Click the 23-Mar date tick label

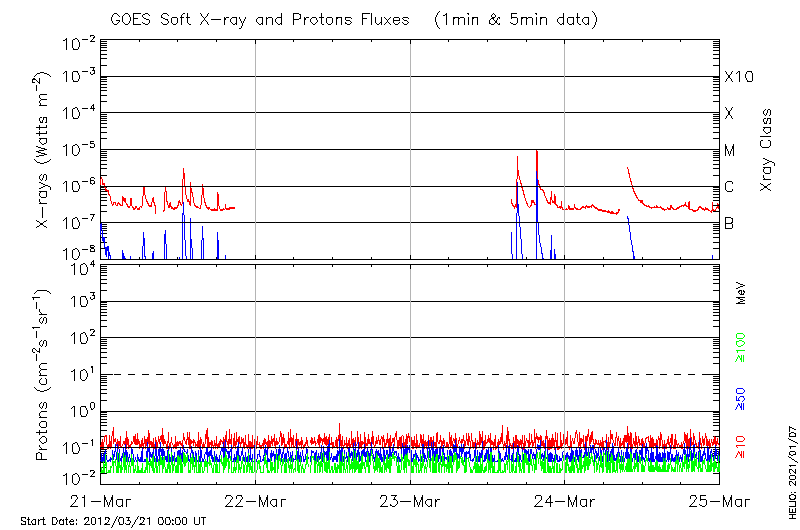point(410,501)
